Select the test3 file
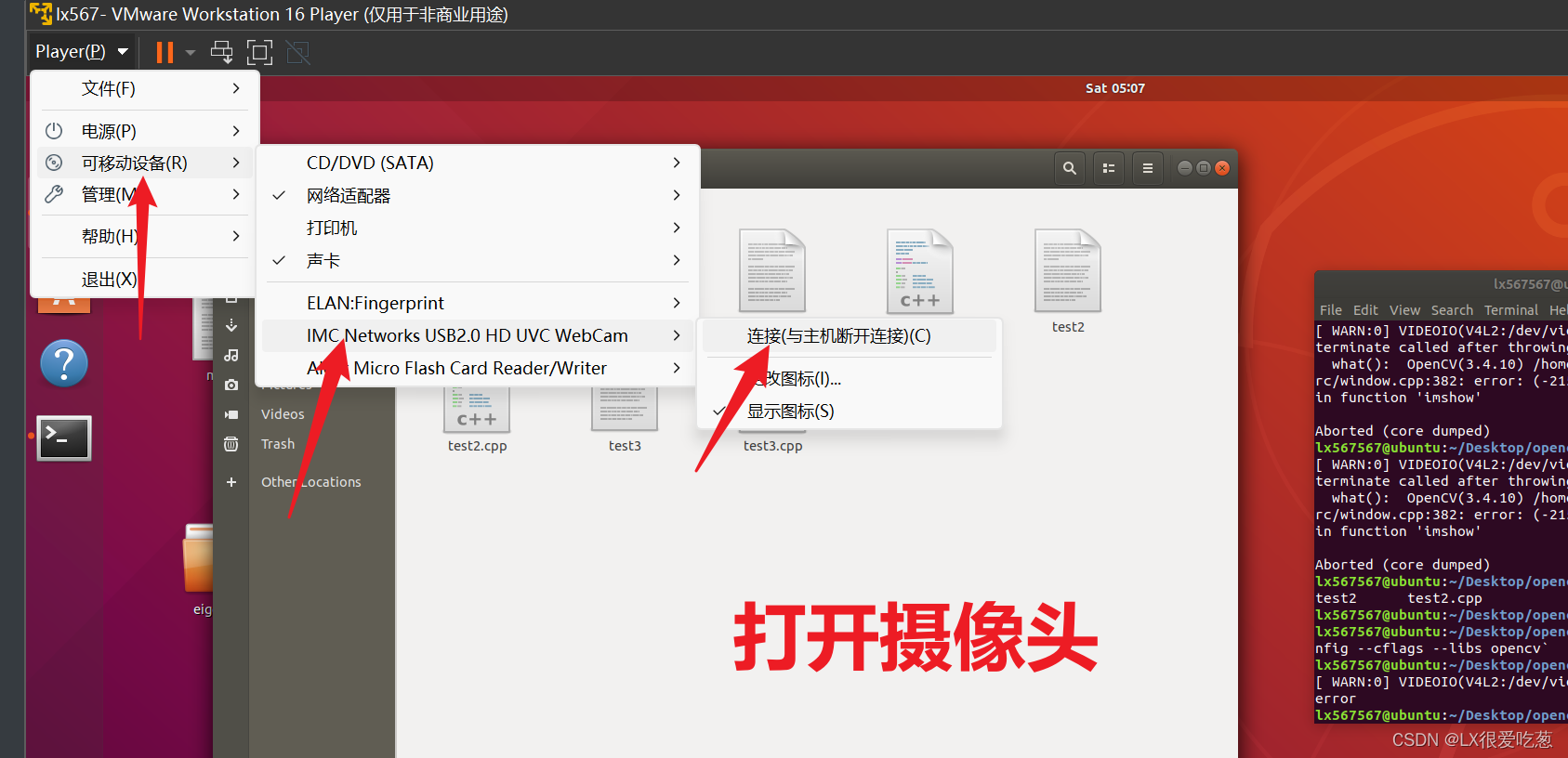The width and height of the screenshot is (1568, 758). tap(625, 418)
